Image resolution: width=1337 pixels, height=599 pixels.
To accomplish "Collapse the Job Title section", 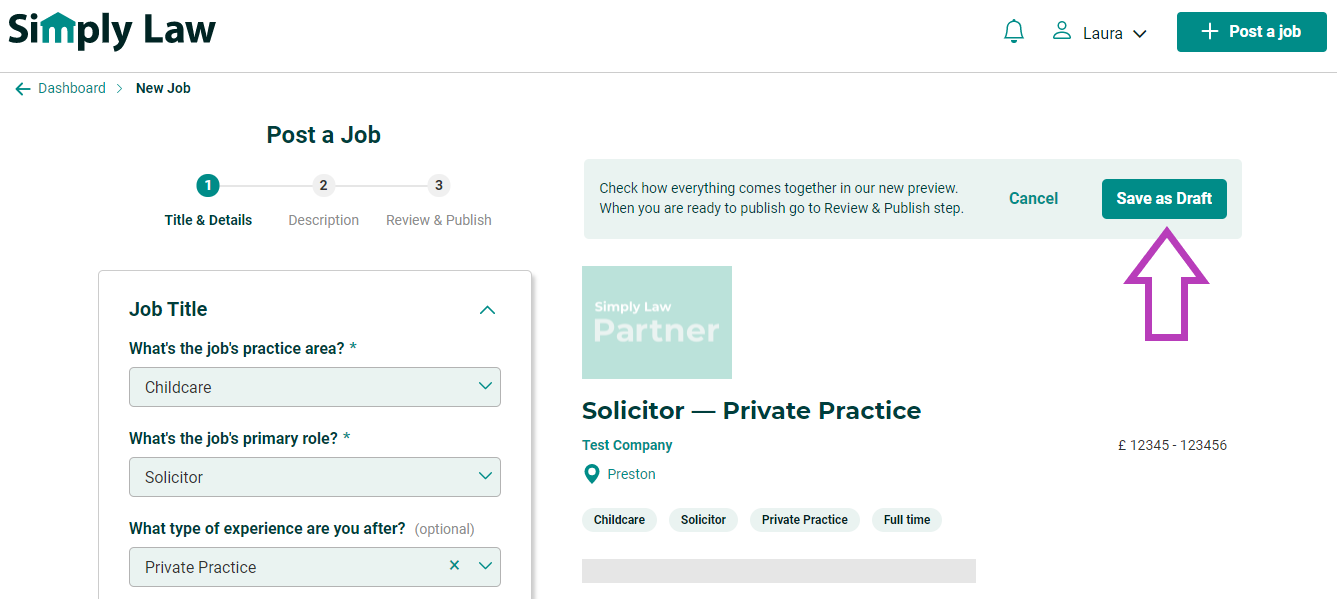I will [487, 310].
